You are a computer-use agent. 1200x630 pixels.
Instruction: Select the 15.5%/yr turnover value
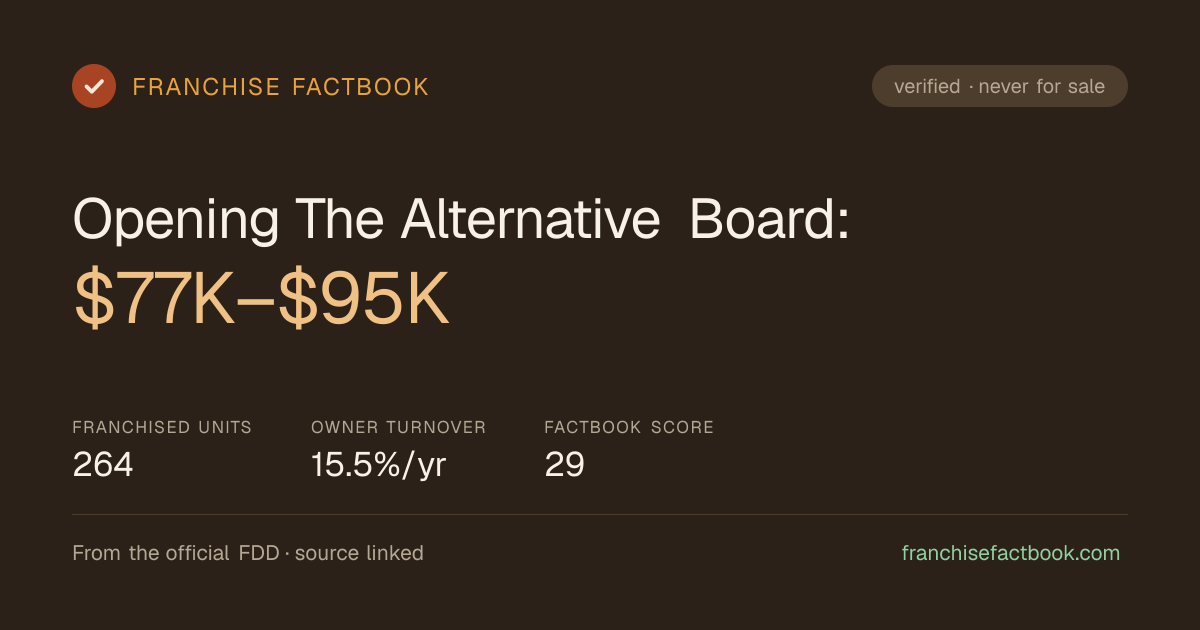pyautogui.click(x=378, y=465)
